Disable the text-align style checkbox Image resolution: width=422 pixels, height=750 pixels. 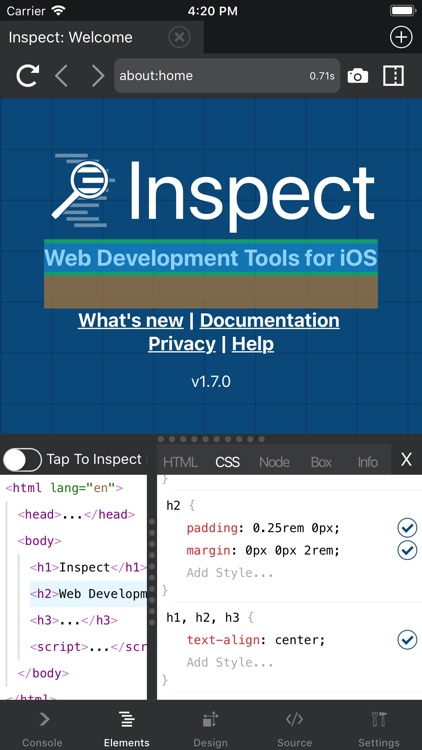click(x=407, y=640)
